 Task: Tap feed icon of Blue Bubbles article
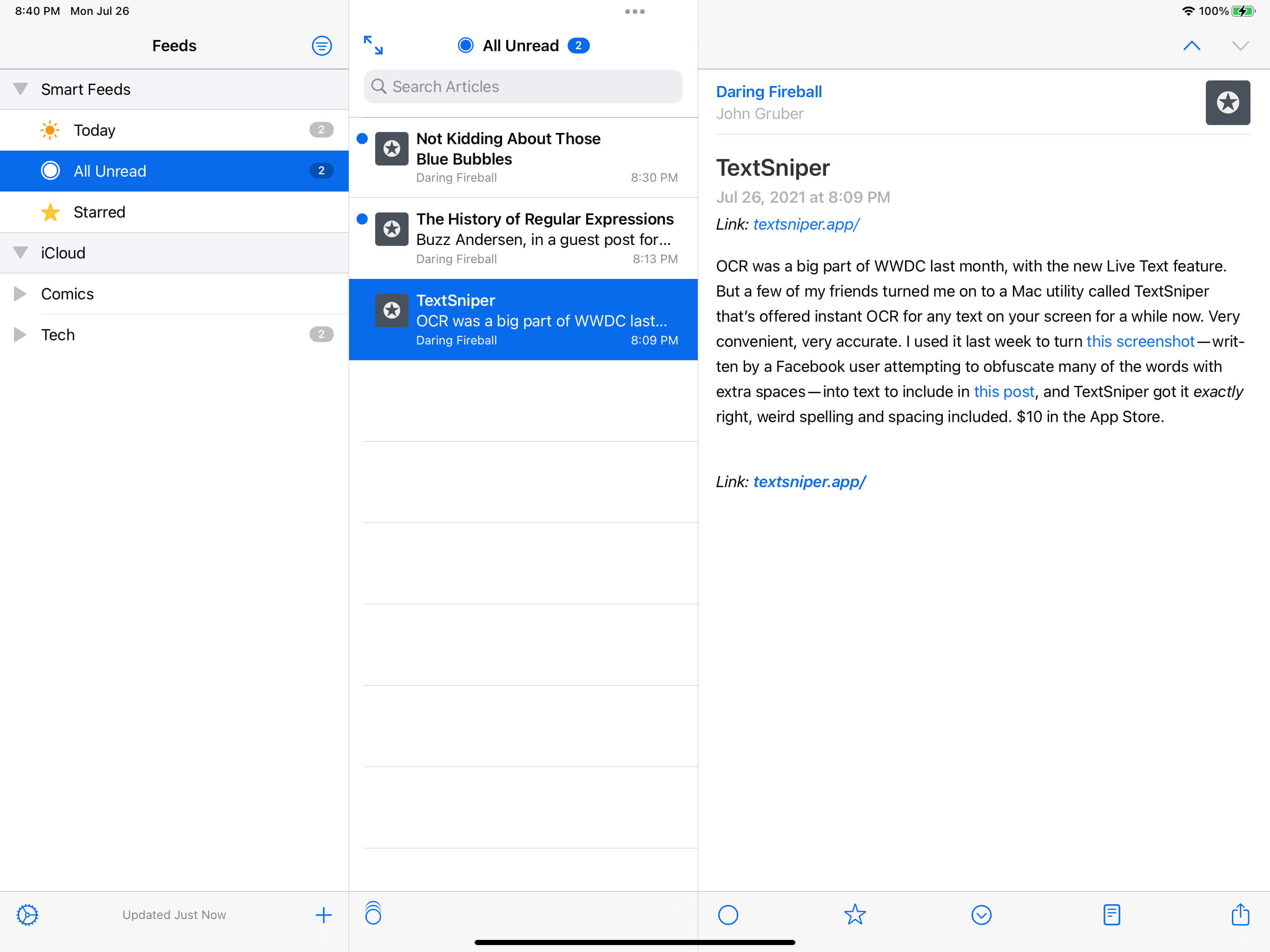pyautogui.click(x=391, y=149)
